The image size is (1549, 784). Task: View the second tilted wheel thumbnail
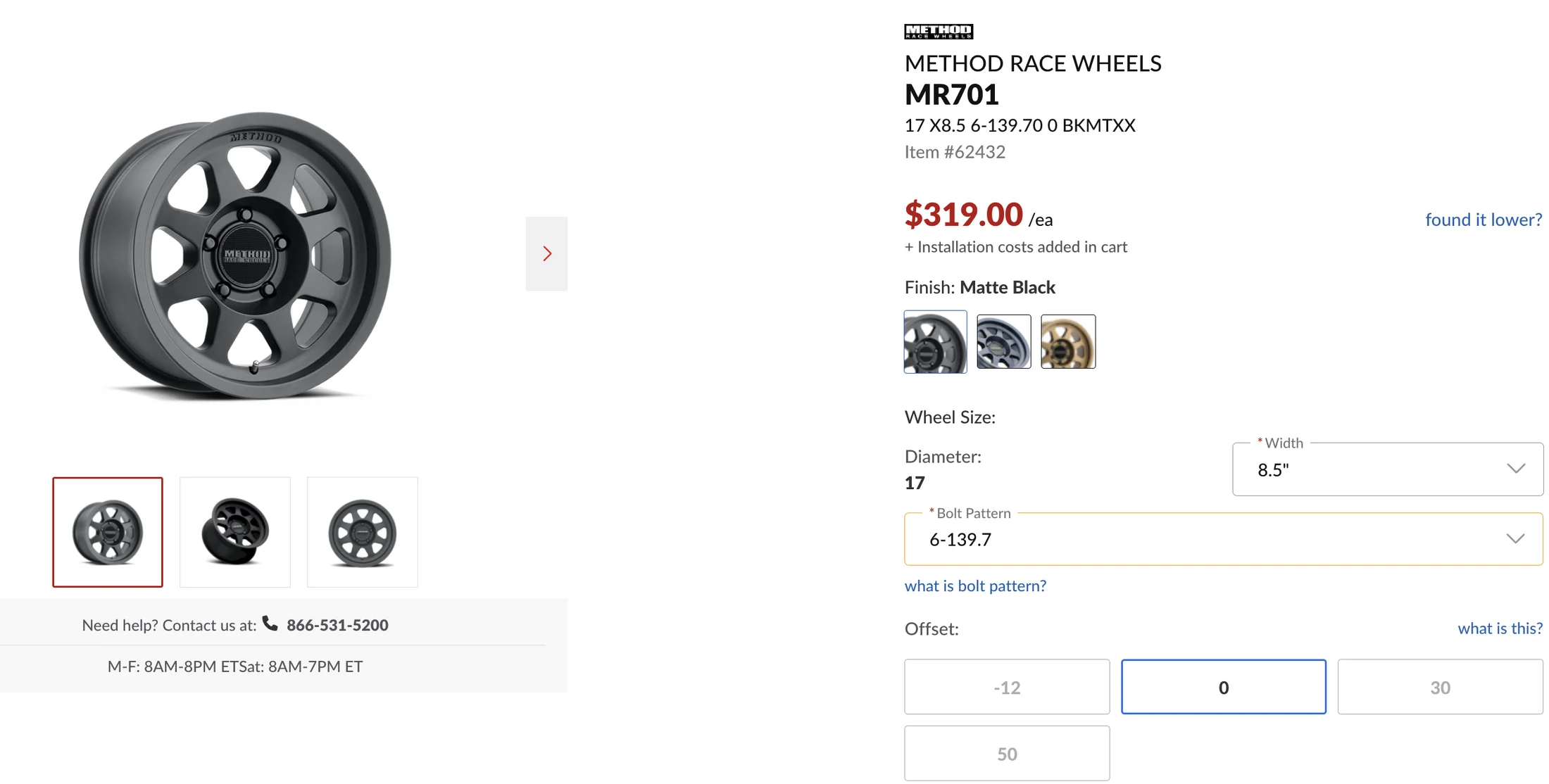click(x=235, y=532)
